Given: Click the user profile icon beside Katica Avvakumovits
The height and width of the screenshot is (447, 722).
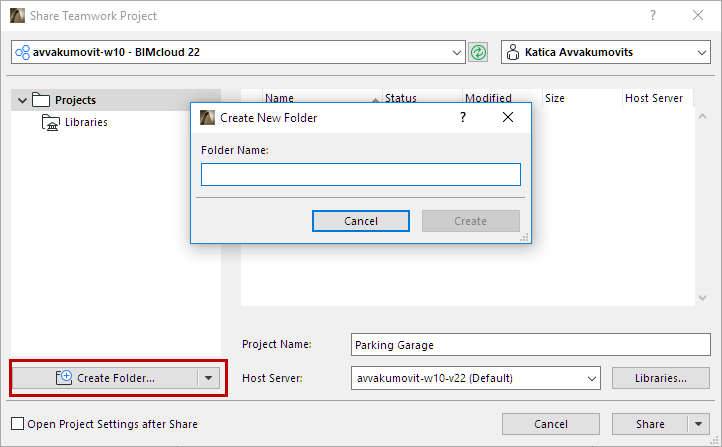Looking at the screenshot, I should coord(512,52).
